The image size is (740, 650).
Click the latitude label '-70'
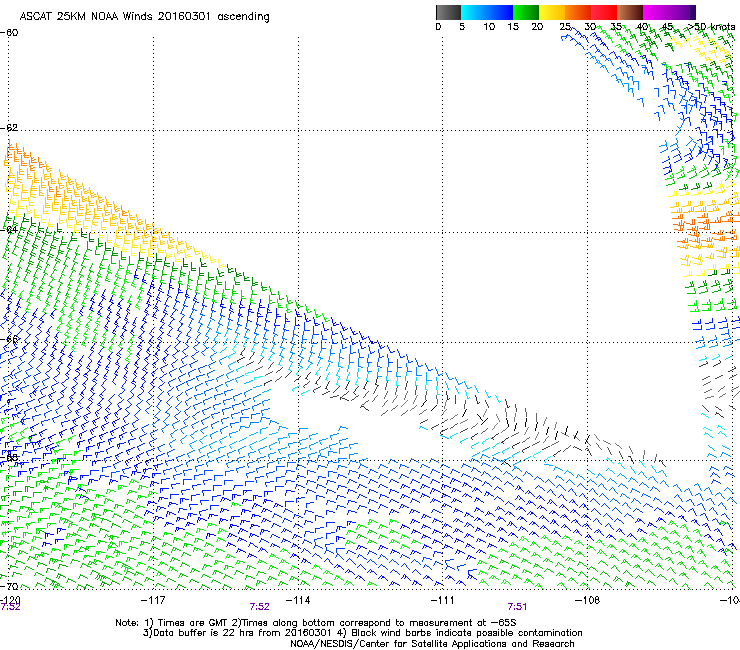(x=9, y=586)
